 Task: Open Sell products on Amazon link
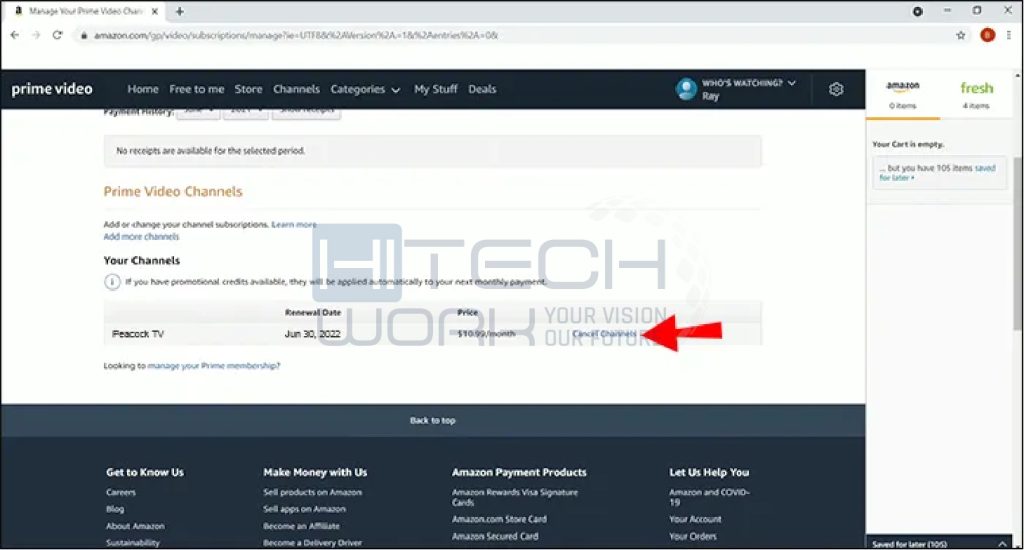[x=312, y=492]
